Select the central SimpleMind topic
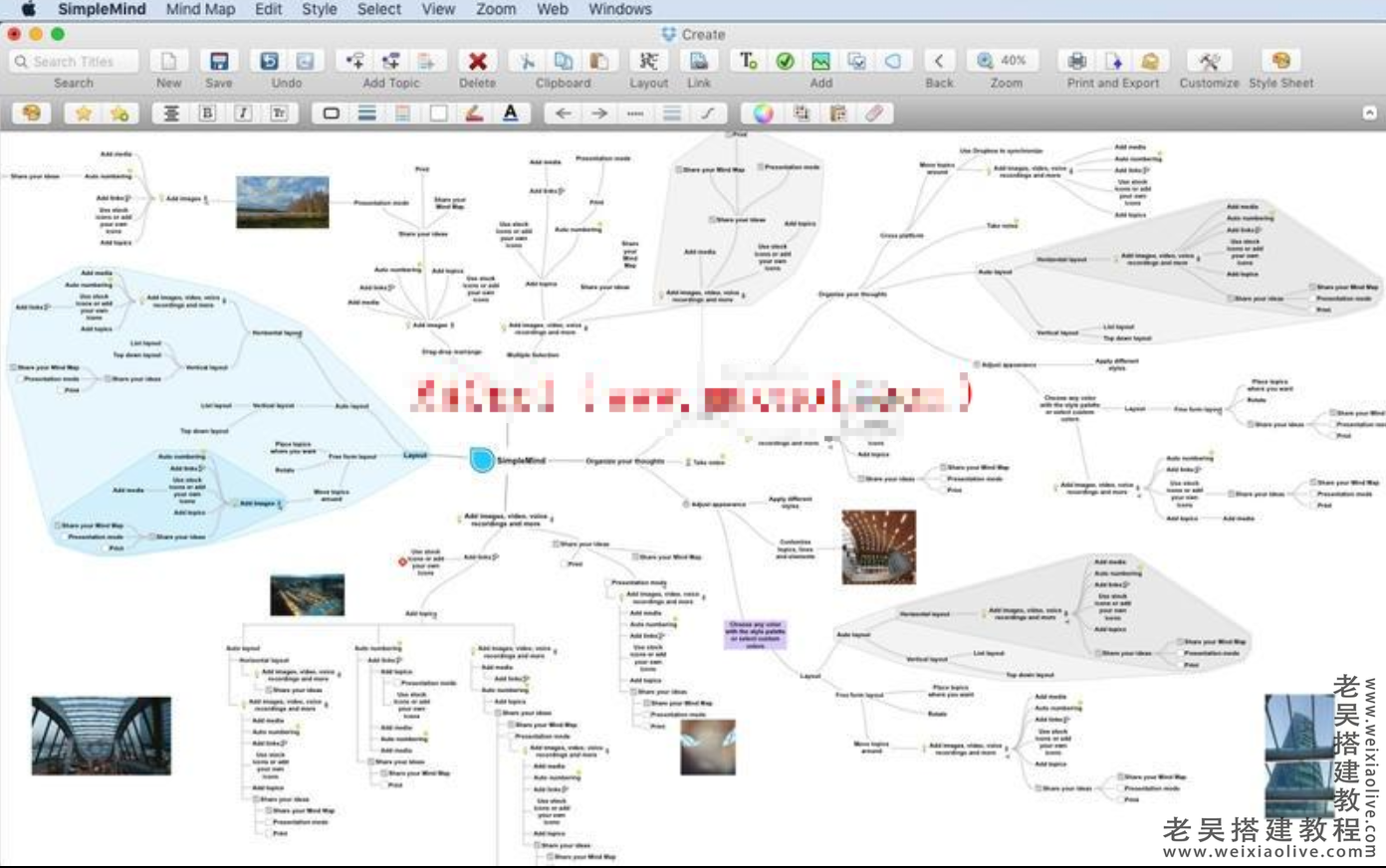Screen dimensions: 1386x868 (508, 461)
